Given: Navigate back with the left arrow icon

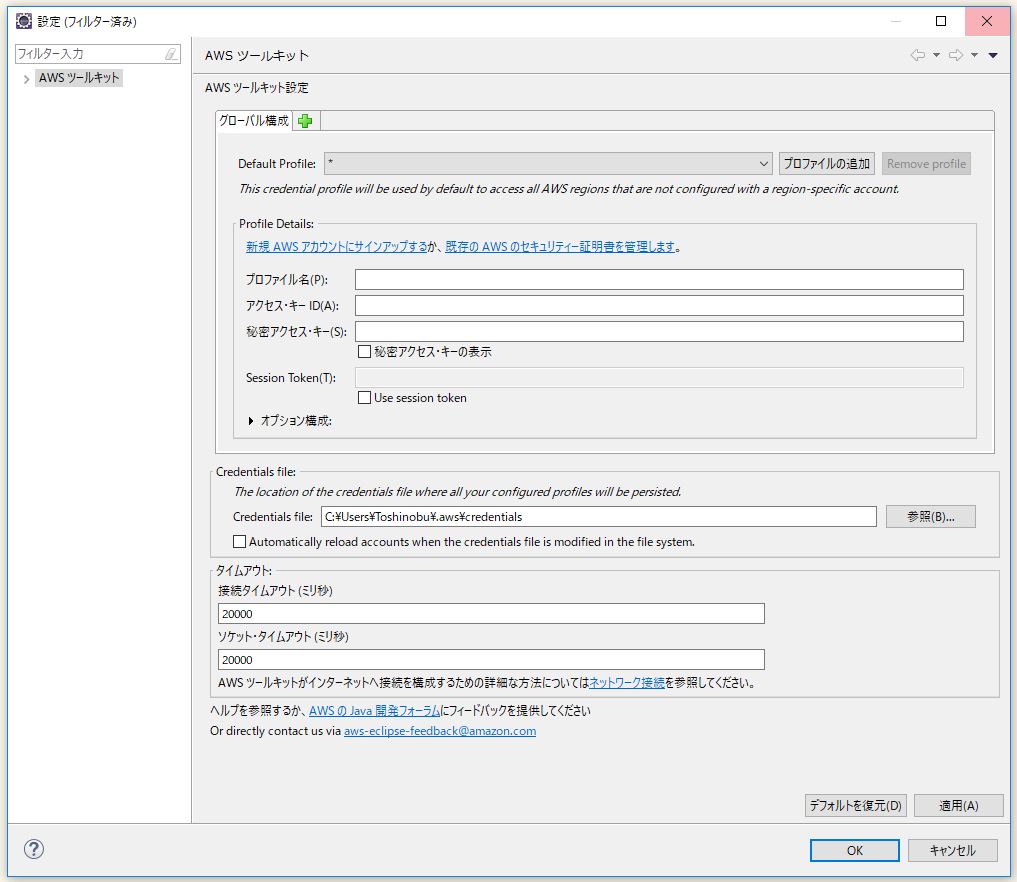Looking at the screenshot, I should click(x=917, y=55).
